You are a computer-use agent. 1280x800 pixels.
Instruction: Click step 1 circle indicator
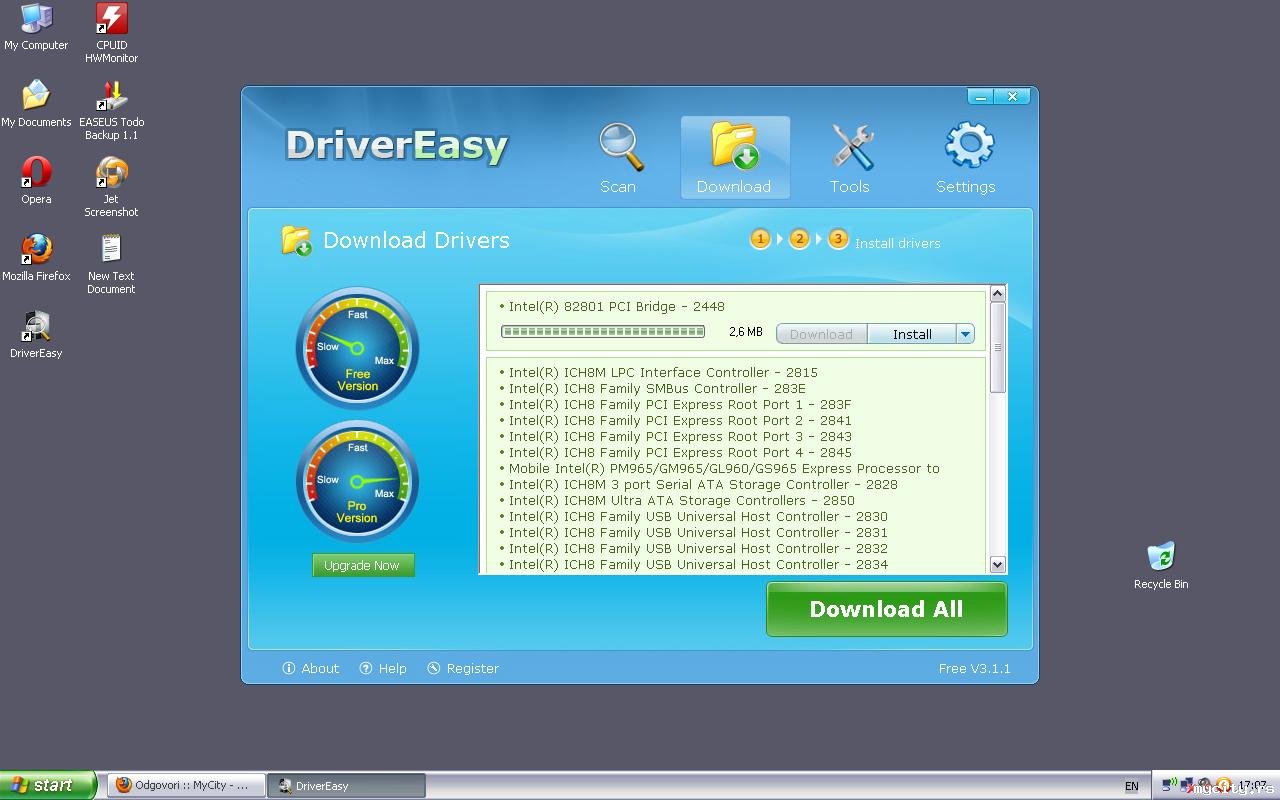tap(761, 239)
